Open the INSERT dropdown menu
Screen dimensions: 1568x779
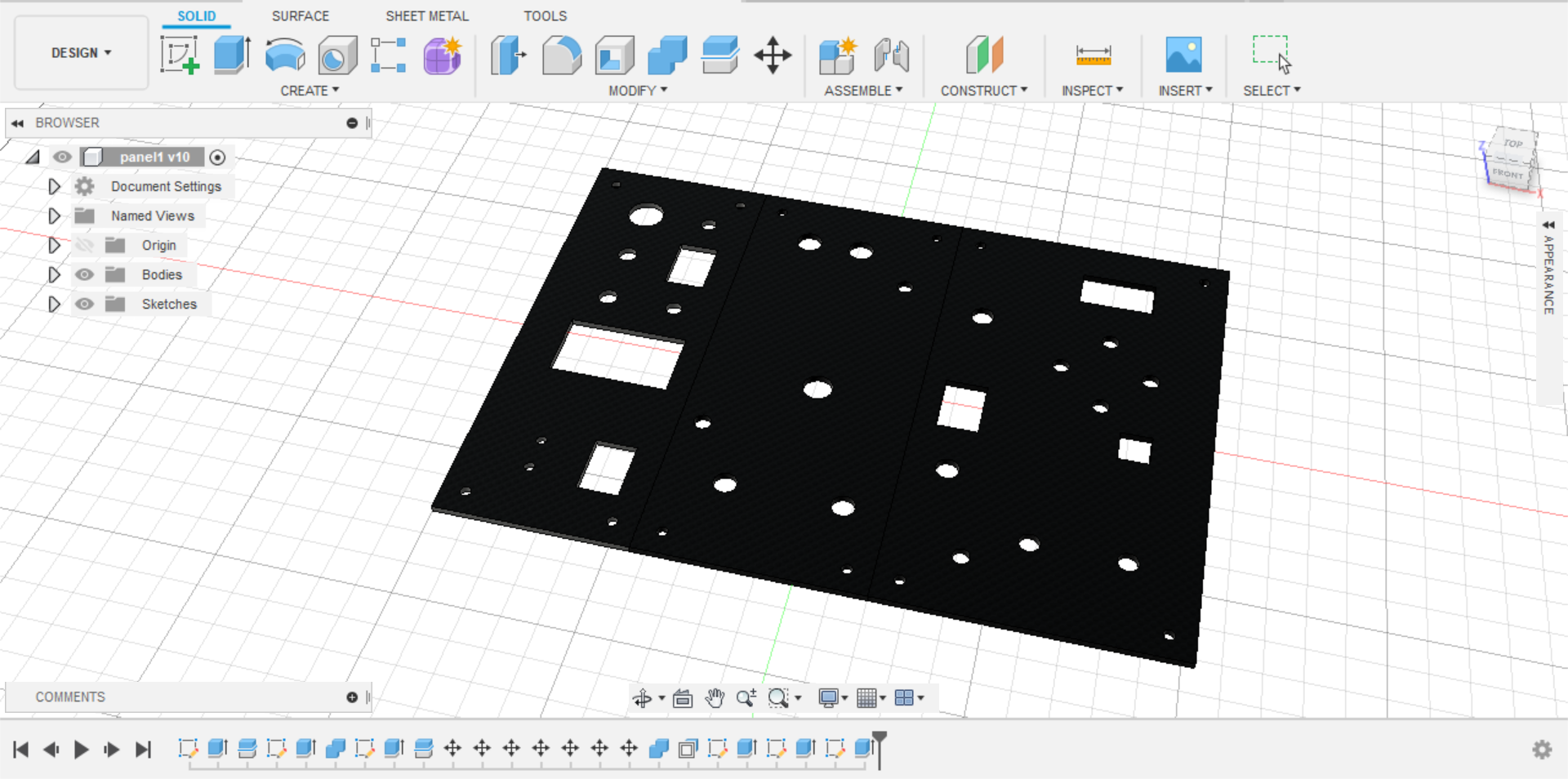(1185, 91)
